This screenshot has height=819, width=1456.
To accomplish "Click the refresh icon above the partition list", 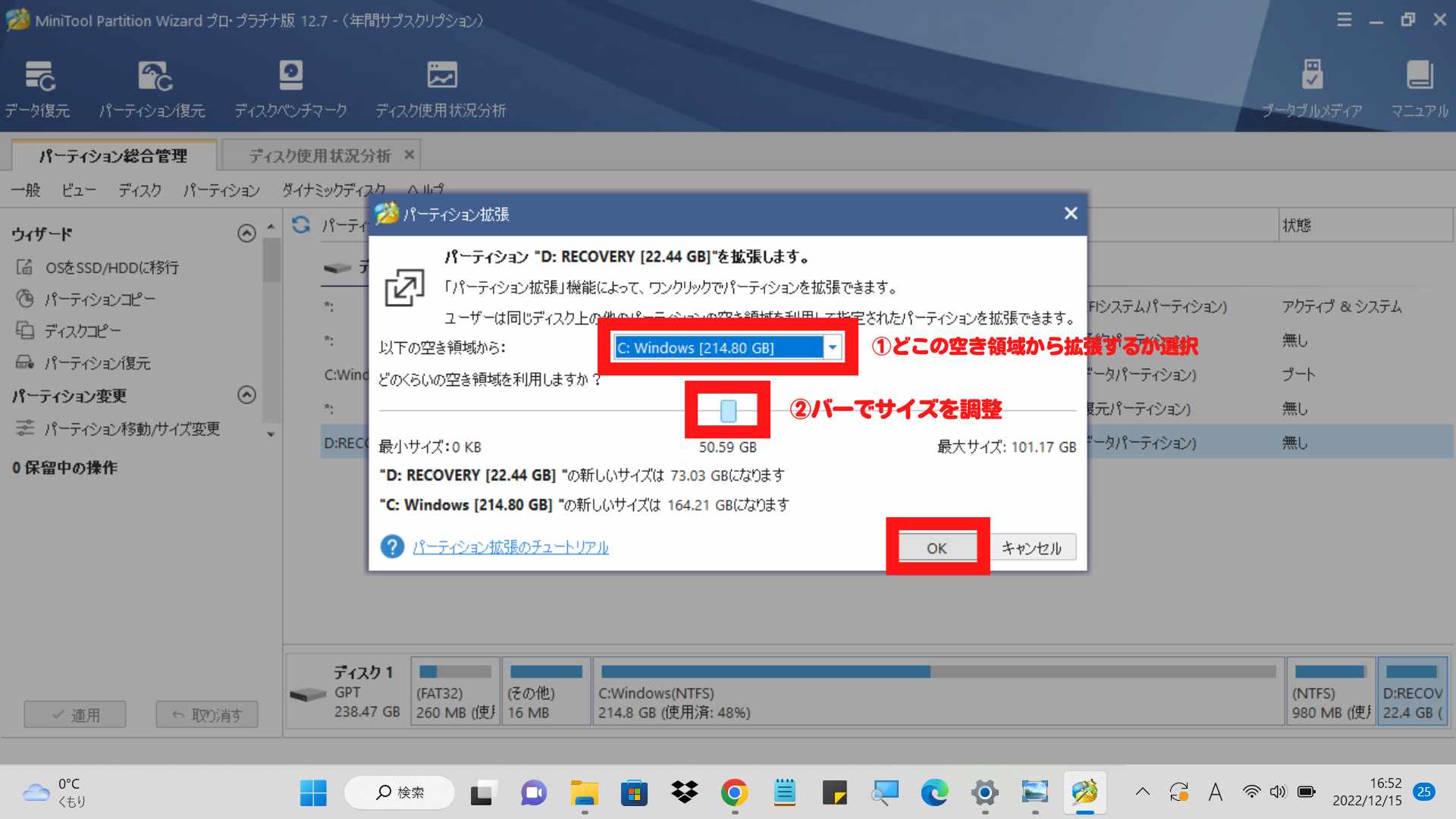I will pos(301,224).
